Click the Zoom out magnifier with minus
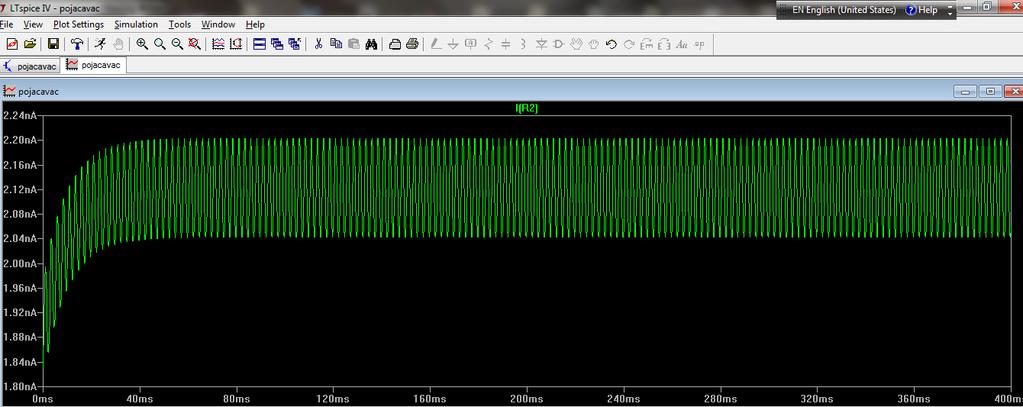1023x407 pixels. coord(177,44)
